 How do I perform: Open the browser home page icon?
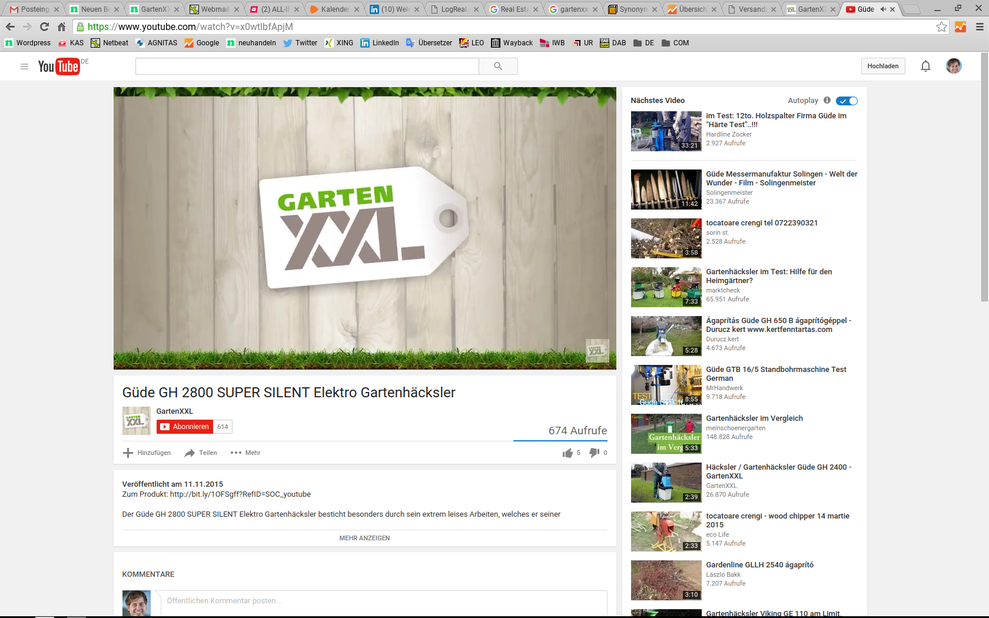(61, 26)
